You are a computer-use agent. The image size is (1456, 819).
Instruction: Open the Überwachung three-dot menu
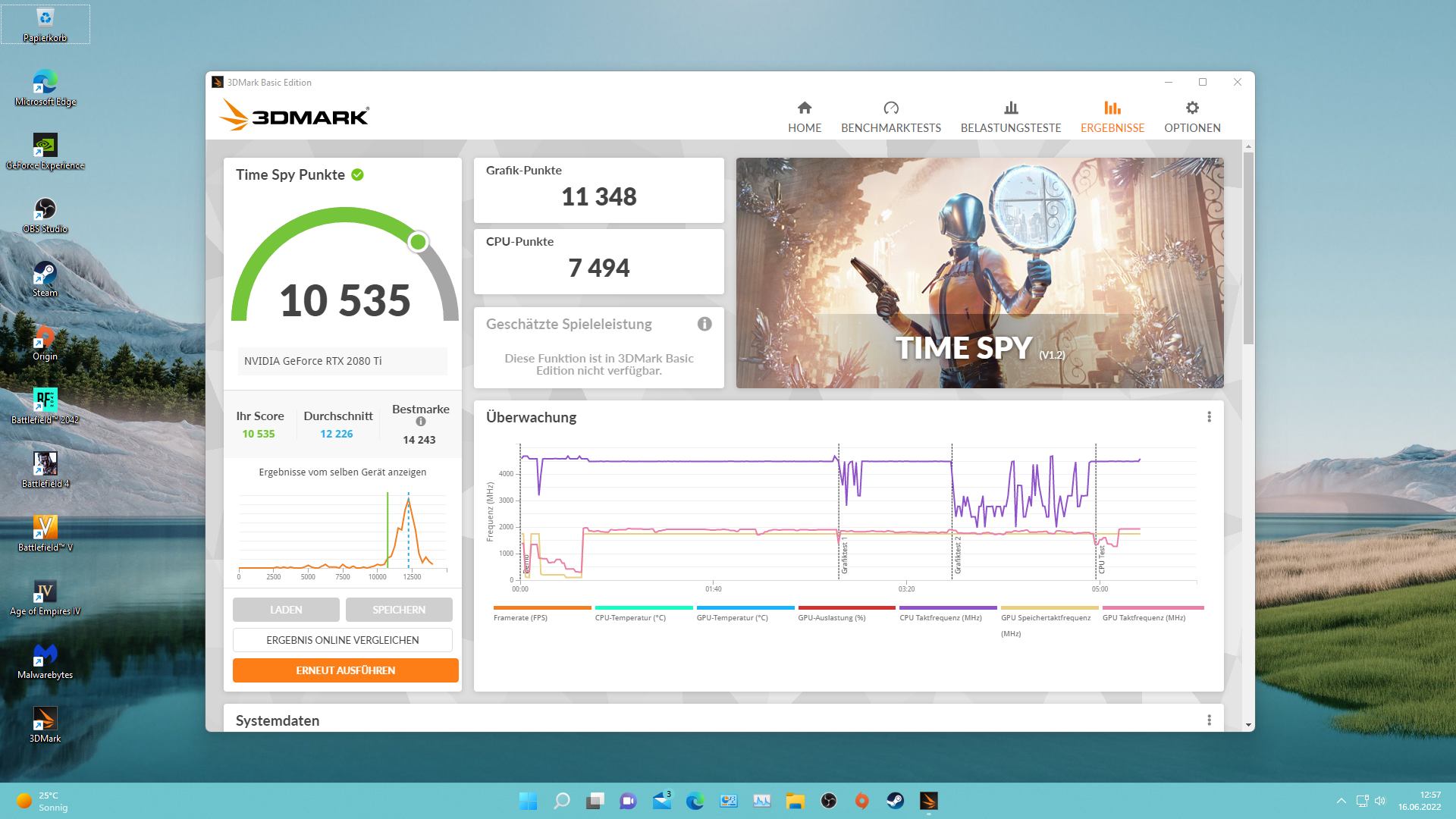[1209, 417]
